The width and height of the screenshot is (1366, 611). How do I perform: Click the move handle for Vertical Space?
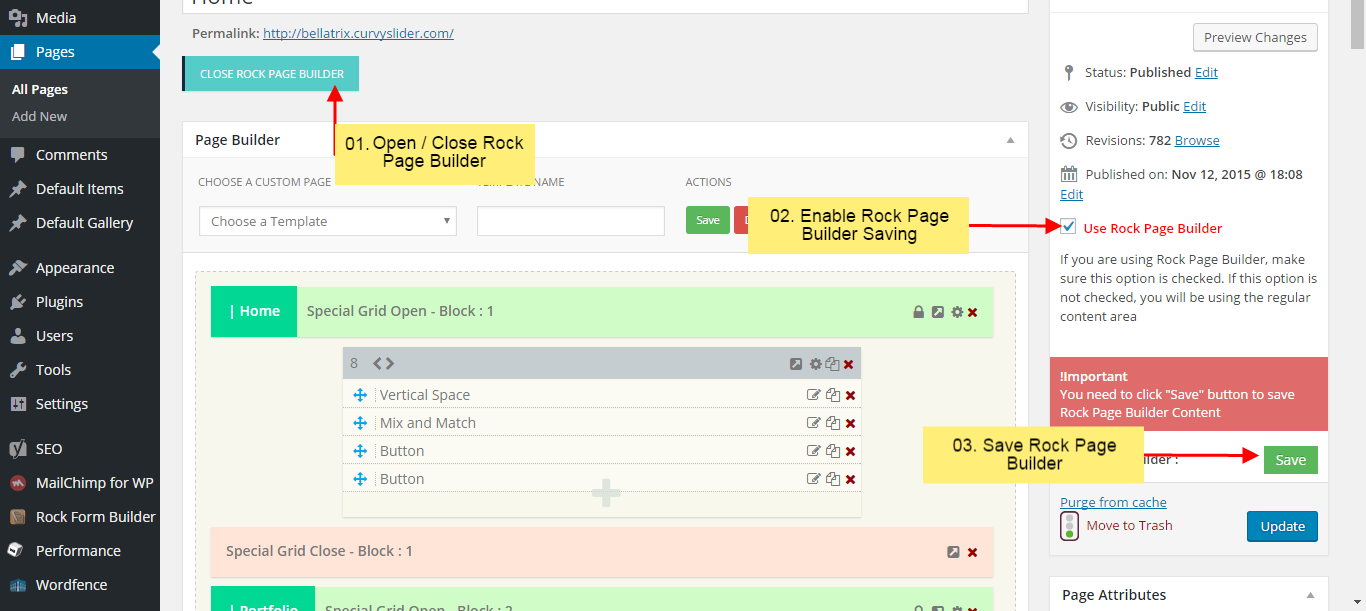click(360, 395)
